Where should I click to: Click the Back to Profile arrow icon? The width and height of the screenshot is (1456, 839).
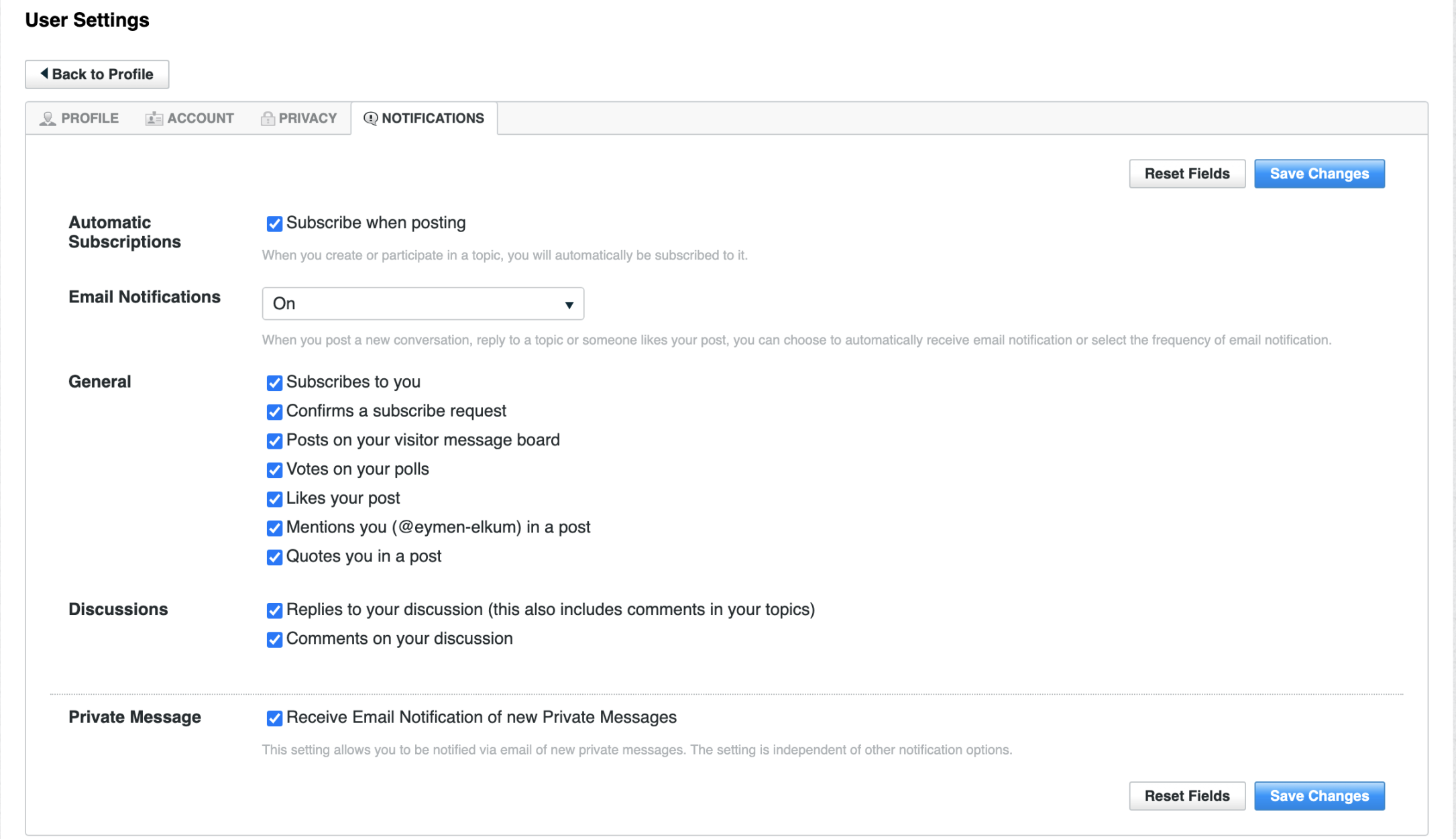pyautogui.click(x=44, y=74)
